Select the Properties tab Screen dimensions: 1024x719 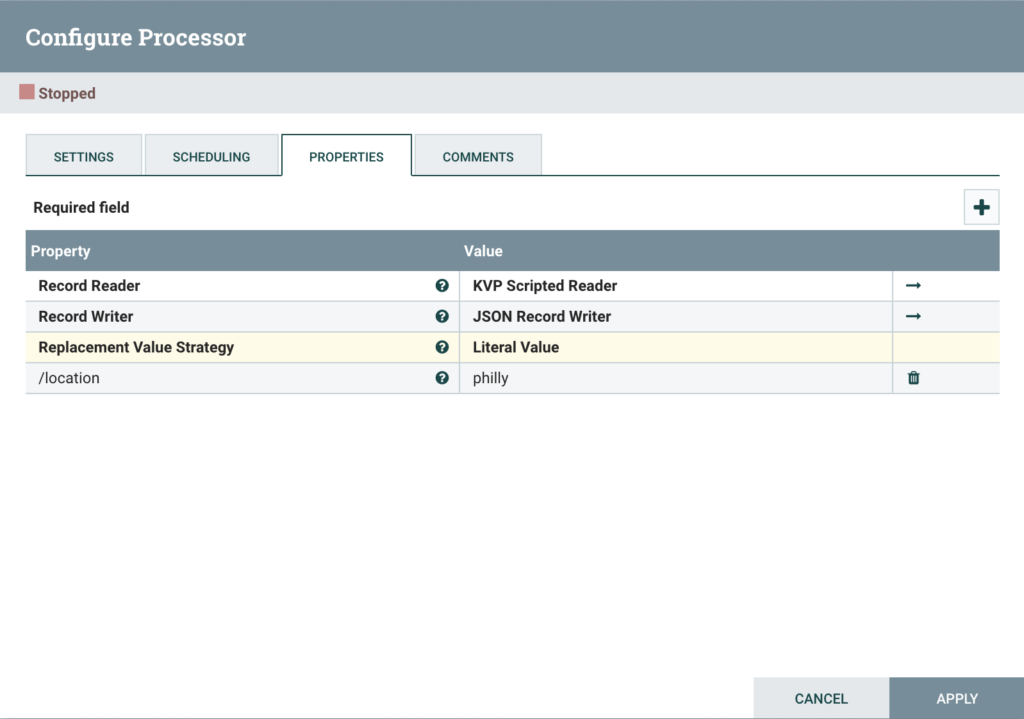[x=346, y=157]
